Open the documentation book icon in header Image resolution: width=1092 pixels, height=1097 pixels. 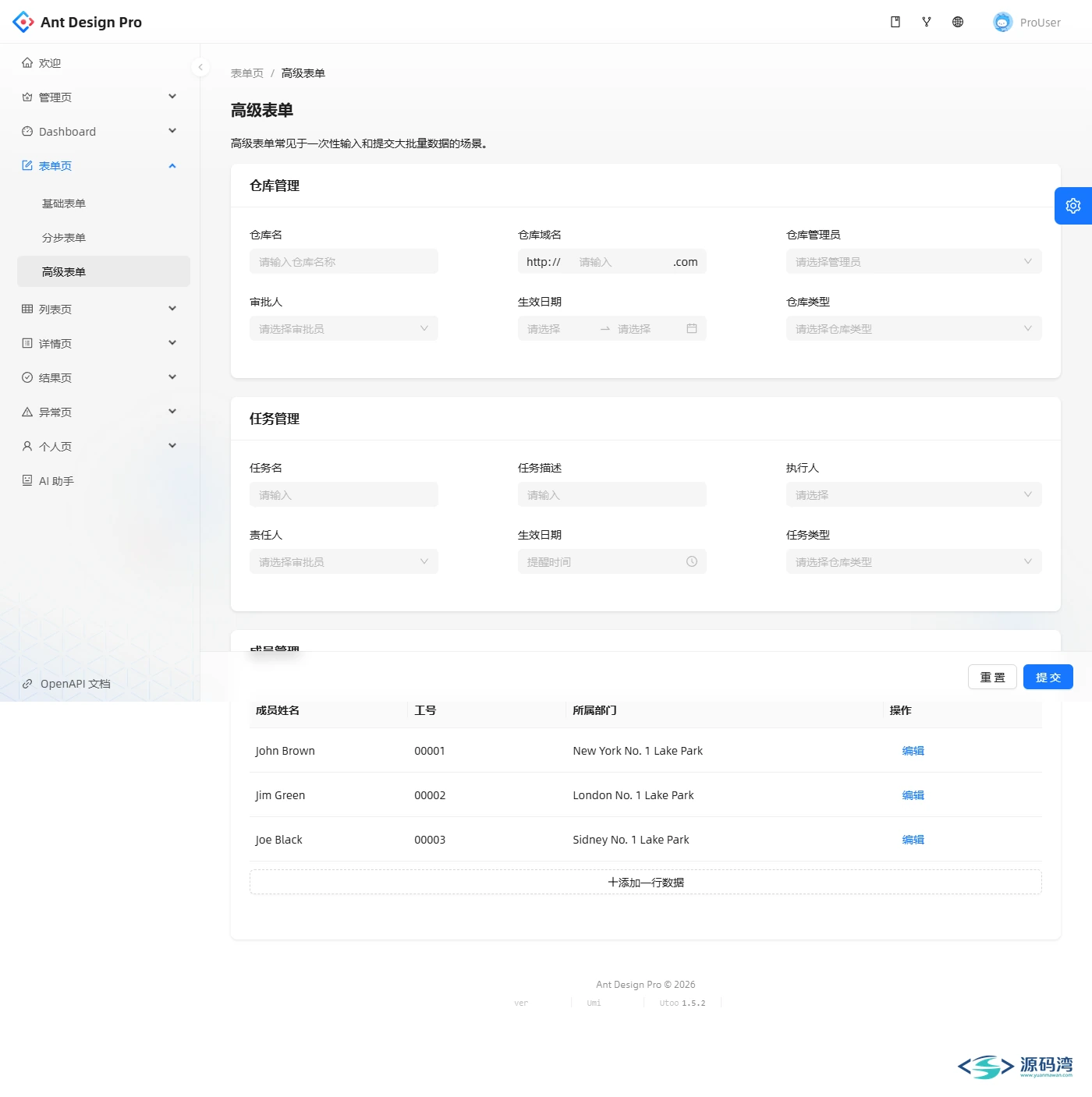tap(895, 22)
